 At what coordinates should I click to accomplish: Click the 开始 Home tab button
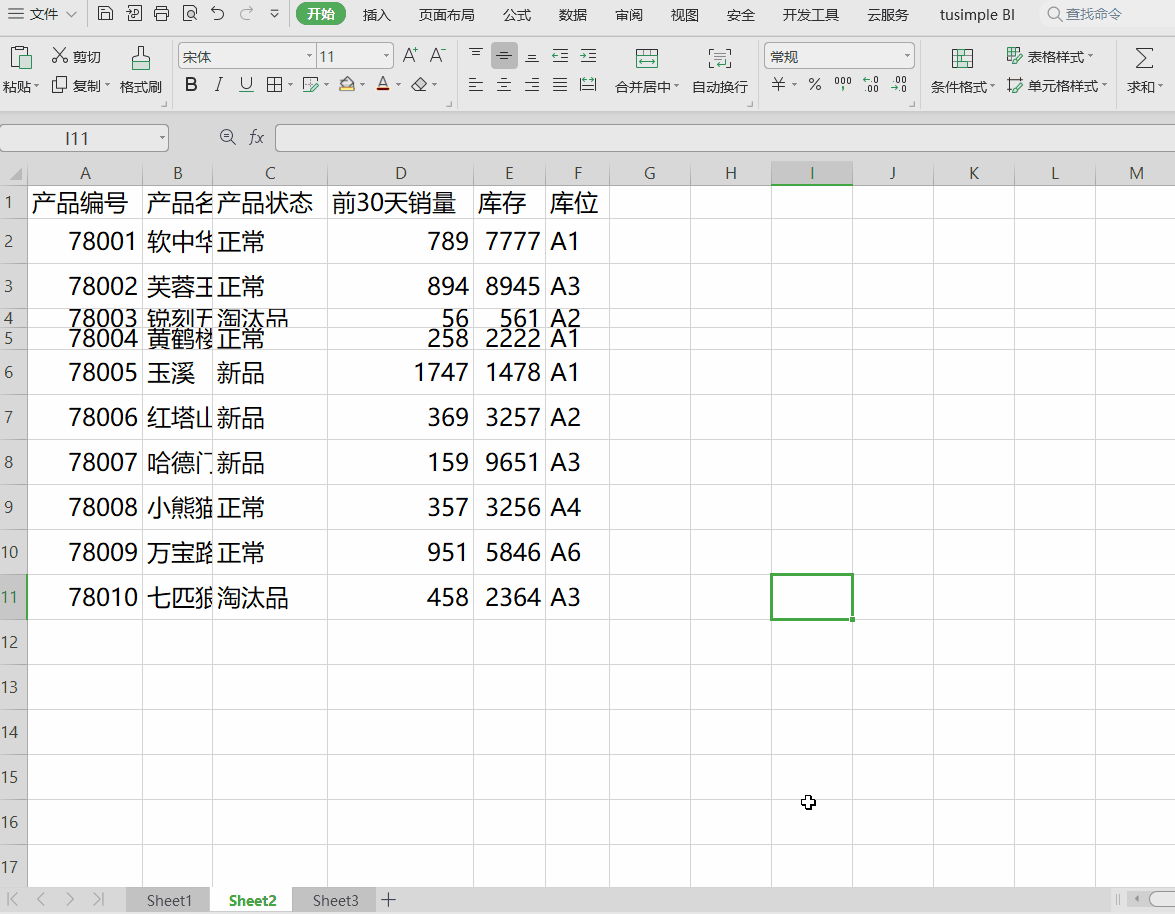click(321, 13)
